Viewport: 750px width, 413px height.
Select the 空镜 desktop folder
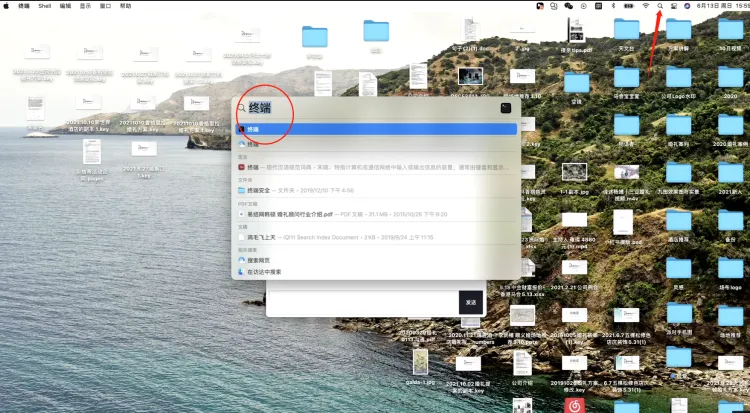[576, 88]
